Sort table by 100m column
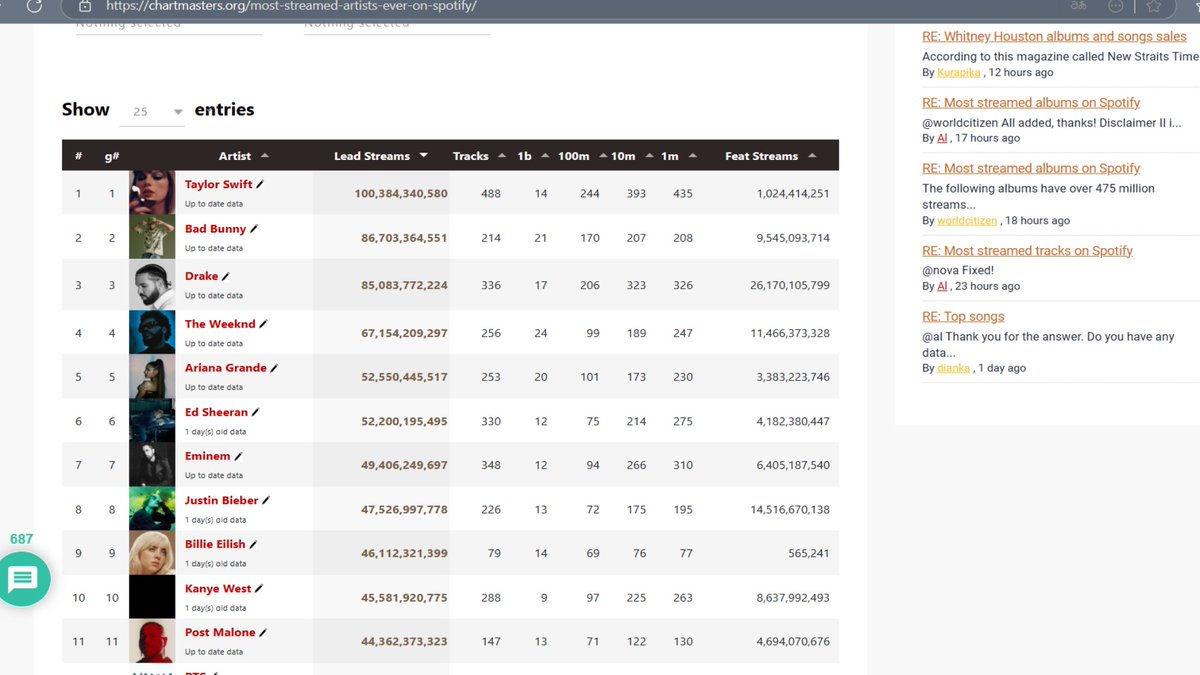Image resolution: width=1200 pixels, height=675 pixels. point(582,156)
